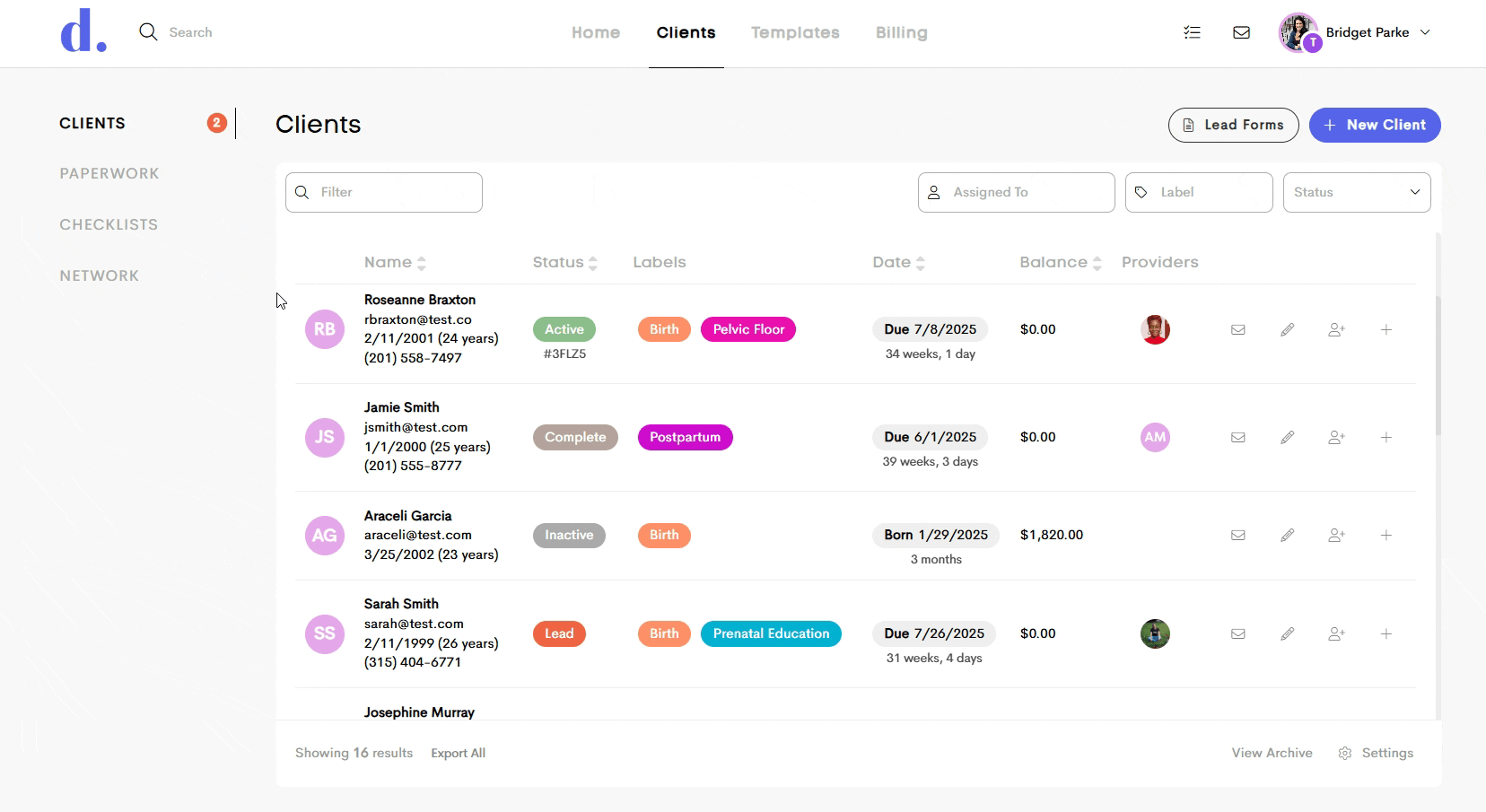
Task: Click the pencil icon for Roseanne Braxton
Action: (x=1288, y=329)
